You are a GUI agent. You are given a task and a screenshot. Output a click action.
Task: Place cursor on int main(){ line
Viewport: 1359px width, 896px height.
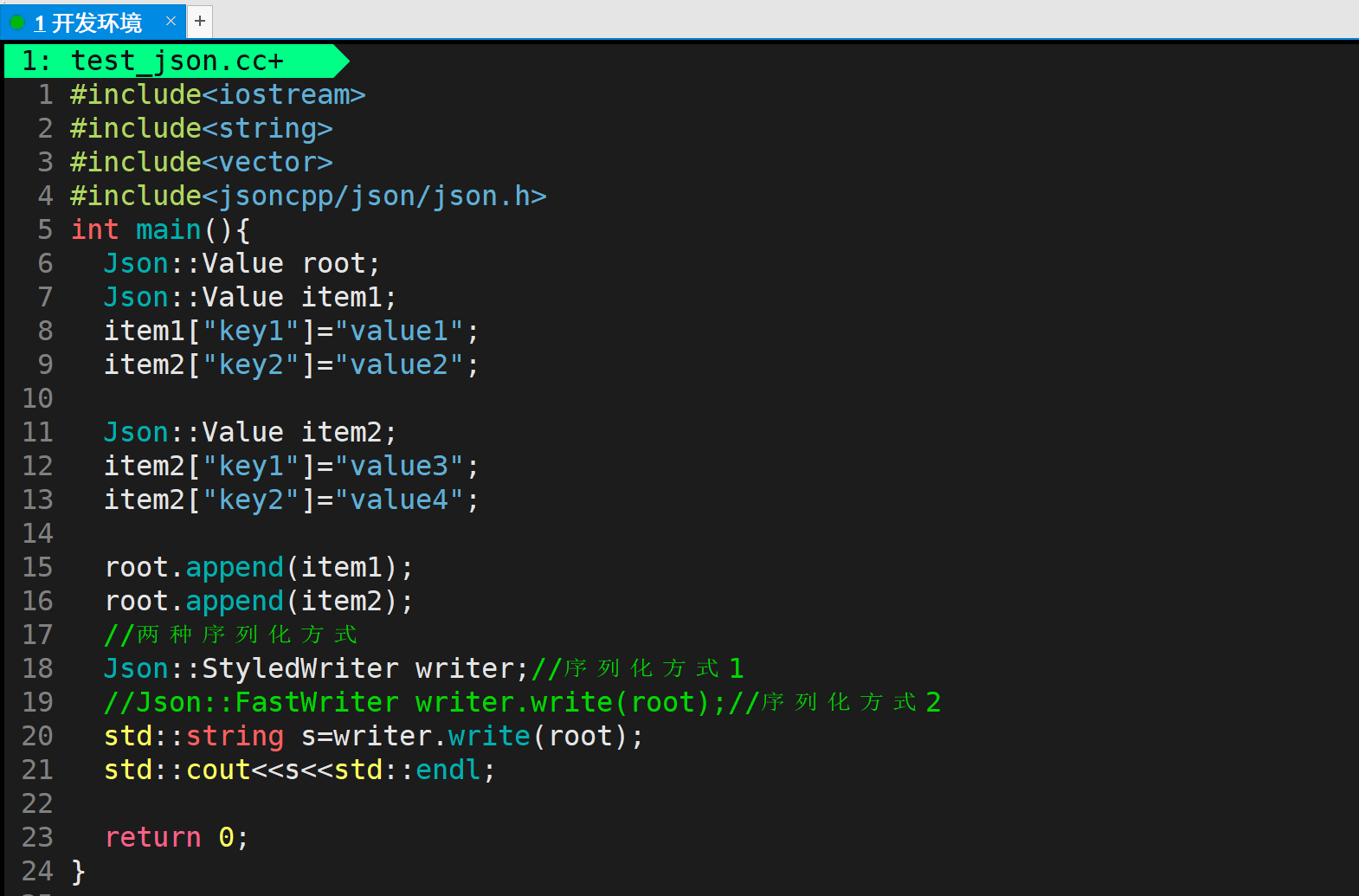click(160, 229)
